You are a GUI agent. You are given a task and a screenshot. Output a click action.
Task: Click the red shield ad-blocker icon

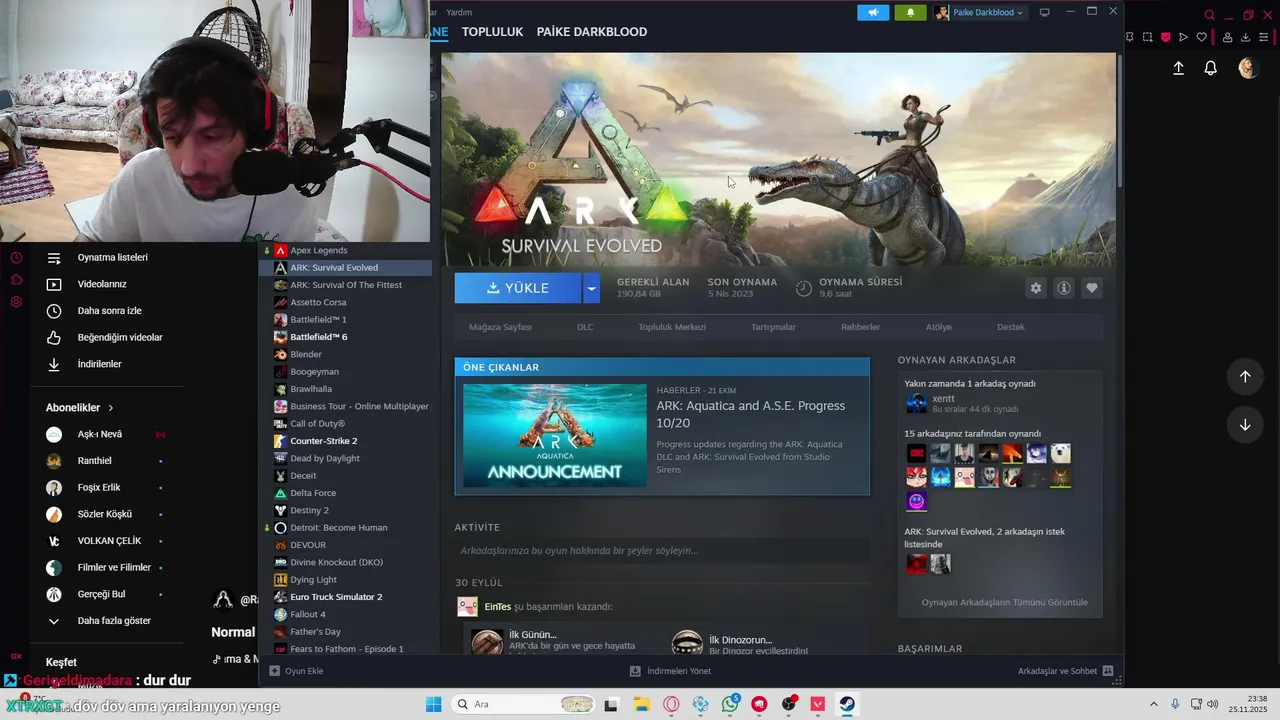coord(1165,38)
